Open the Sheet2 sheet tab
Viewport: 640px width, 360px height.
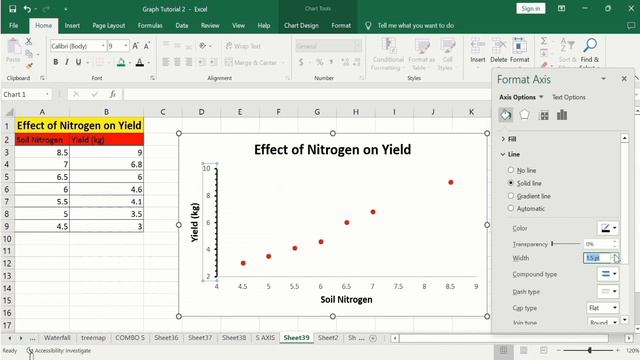click(328, 338)
